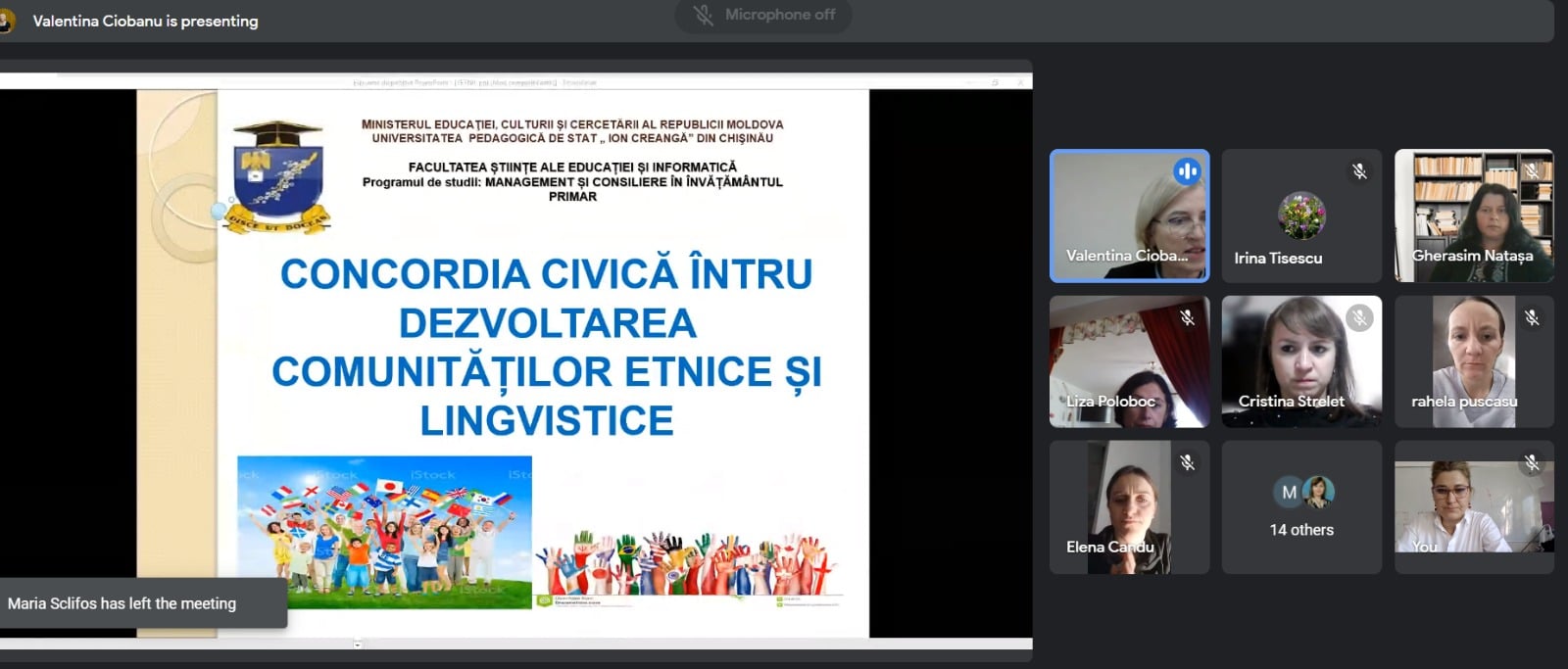
Task: Click muted mic icon on Elena Candu's tile
Action: point(1187,463)
